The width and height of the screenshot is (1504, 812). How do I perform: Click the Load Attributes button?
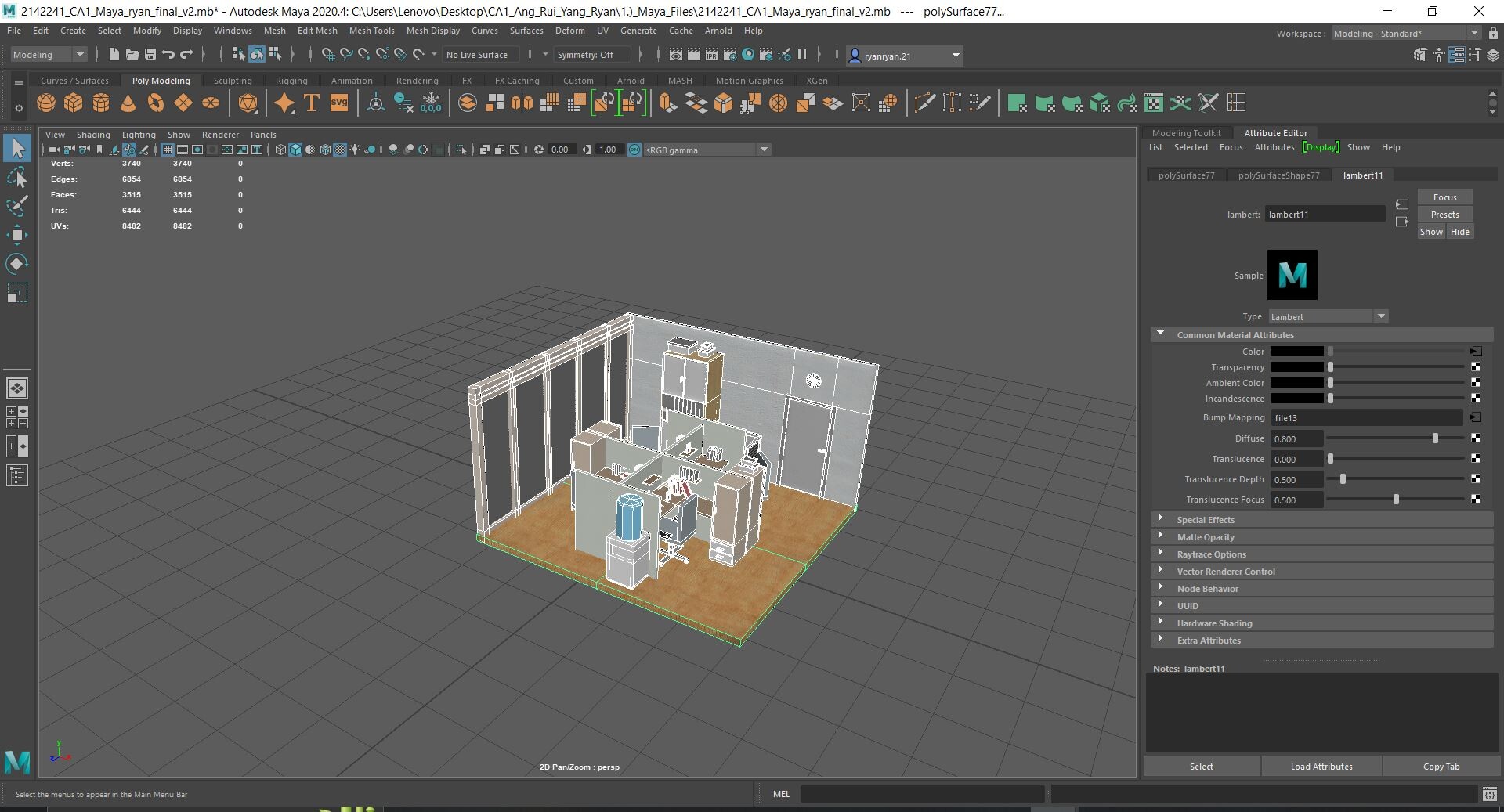click(x=1321, y=767)
